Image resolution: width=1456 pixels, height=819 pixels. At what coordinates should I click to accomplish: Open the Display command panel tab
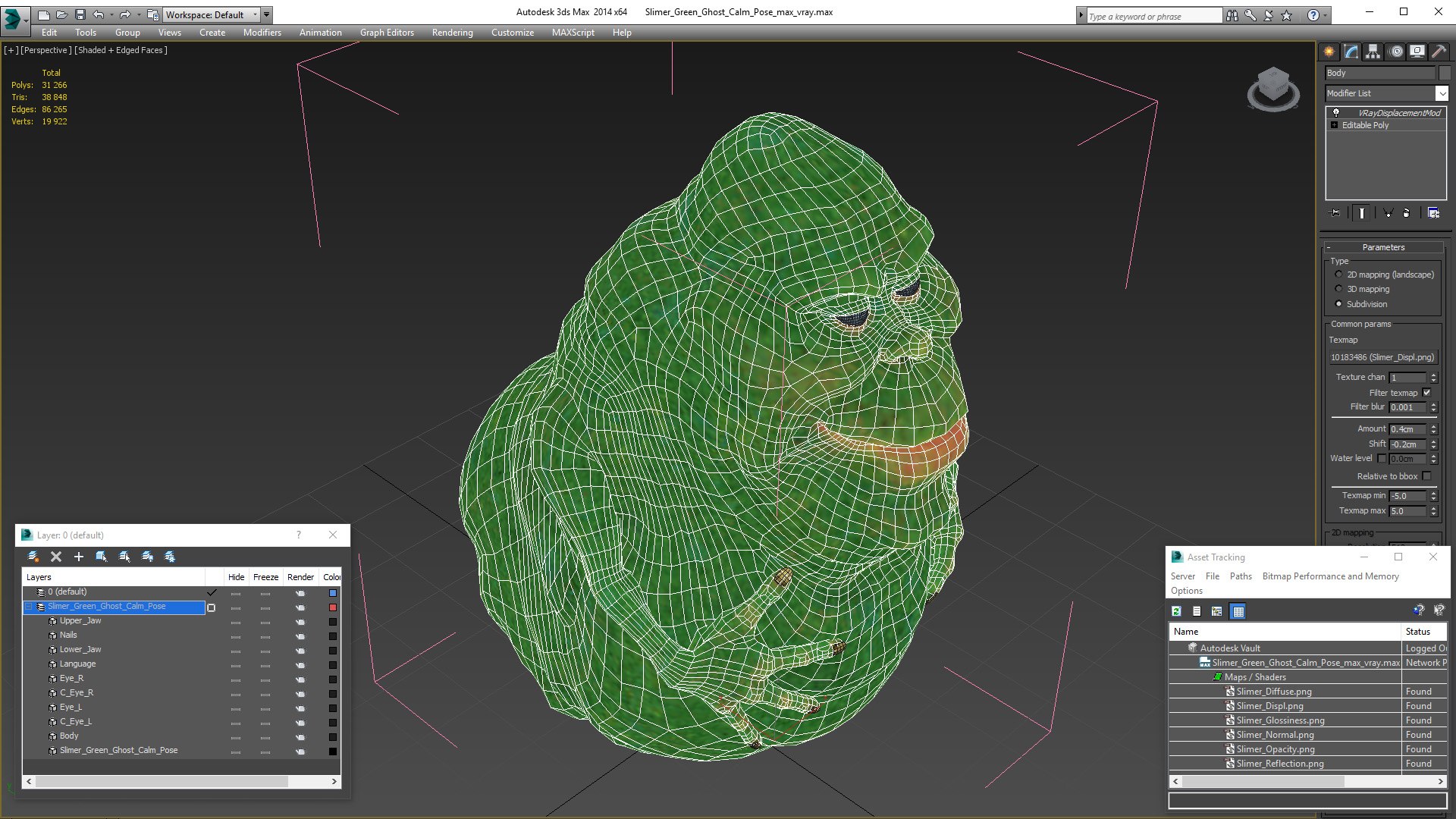point(1417,52)
